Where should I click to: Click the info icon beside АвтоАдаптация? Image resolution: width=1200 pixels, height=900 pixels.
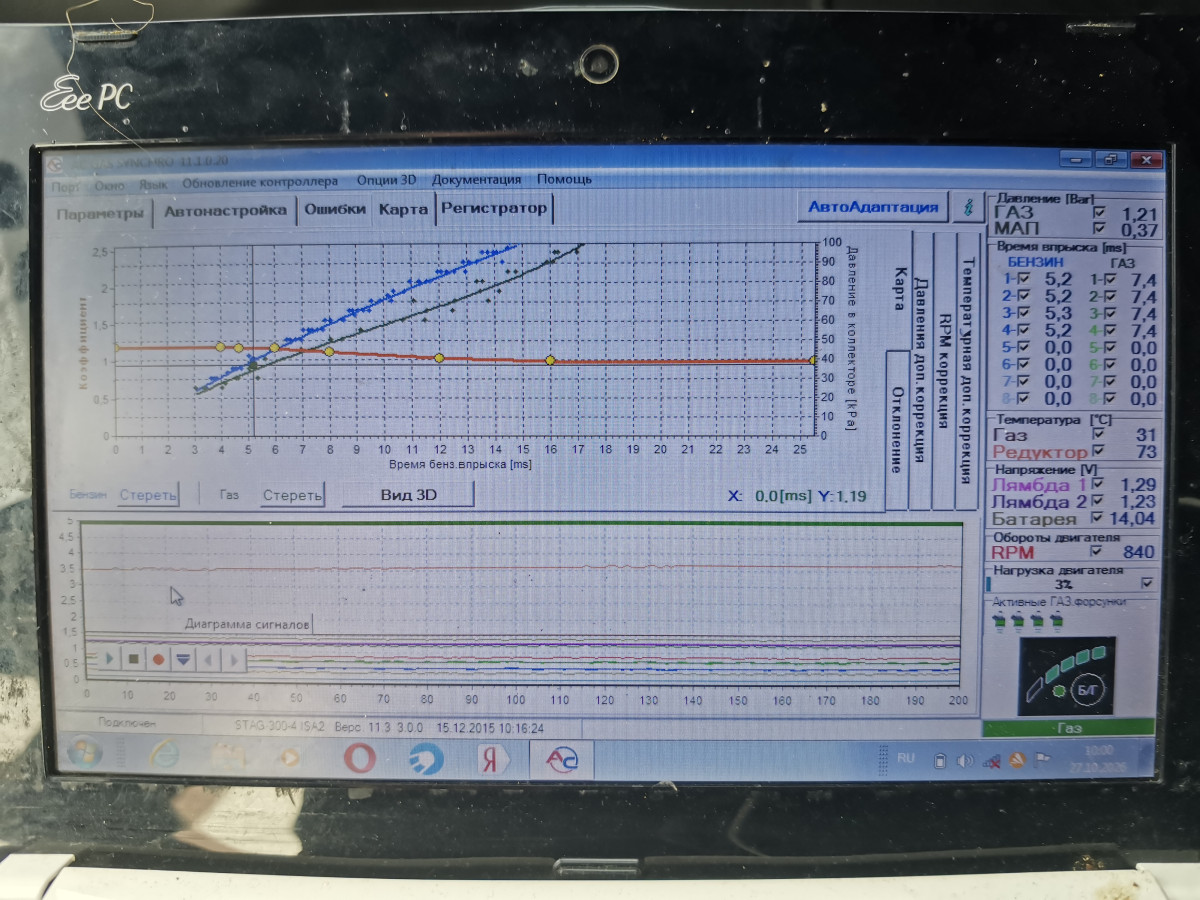point(967,207)
